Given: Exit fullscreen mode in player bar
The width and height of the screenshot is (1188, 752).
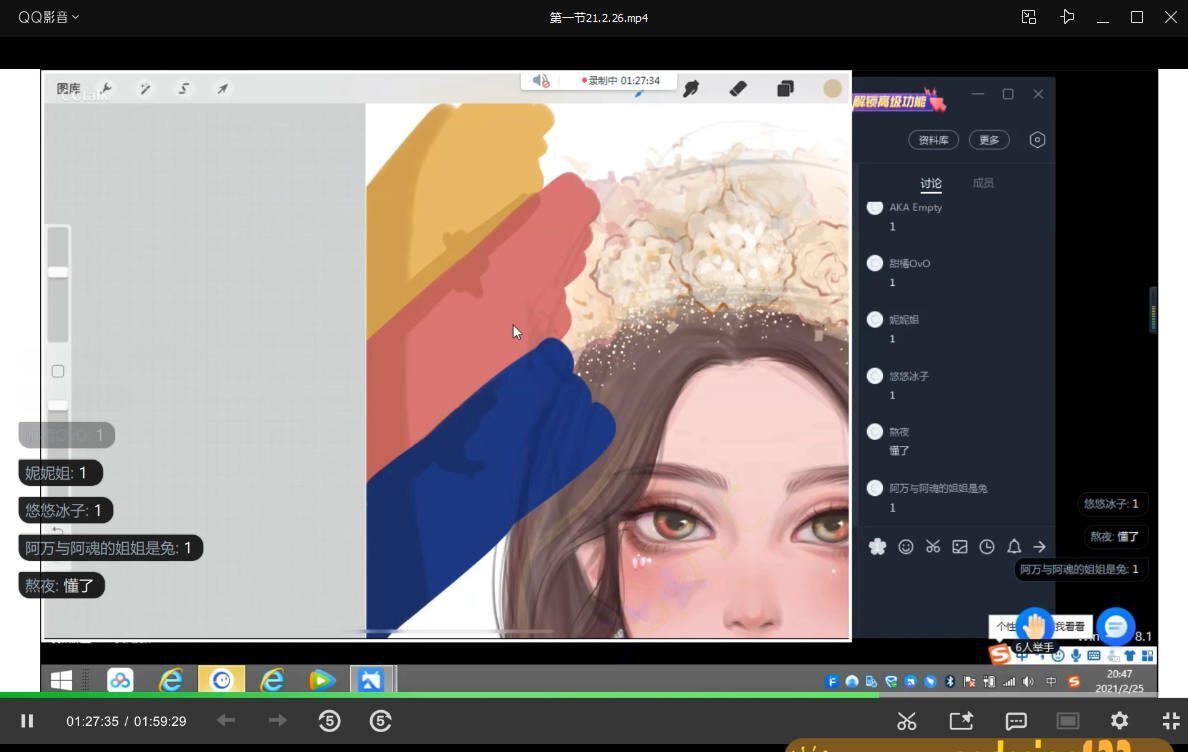Looking at the screenshot, I should tap(1170, 721).
